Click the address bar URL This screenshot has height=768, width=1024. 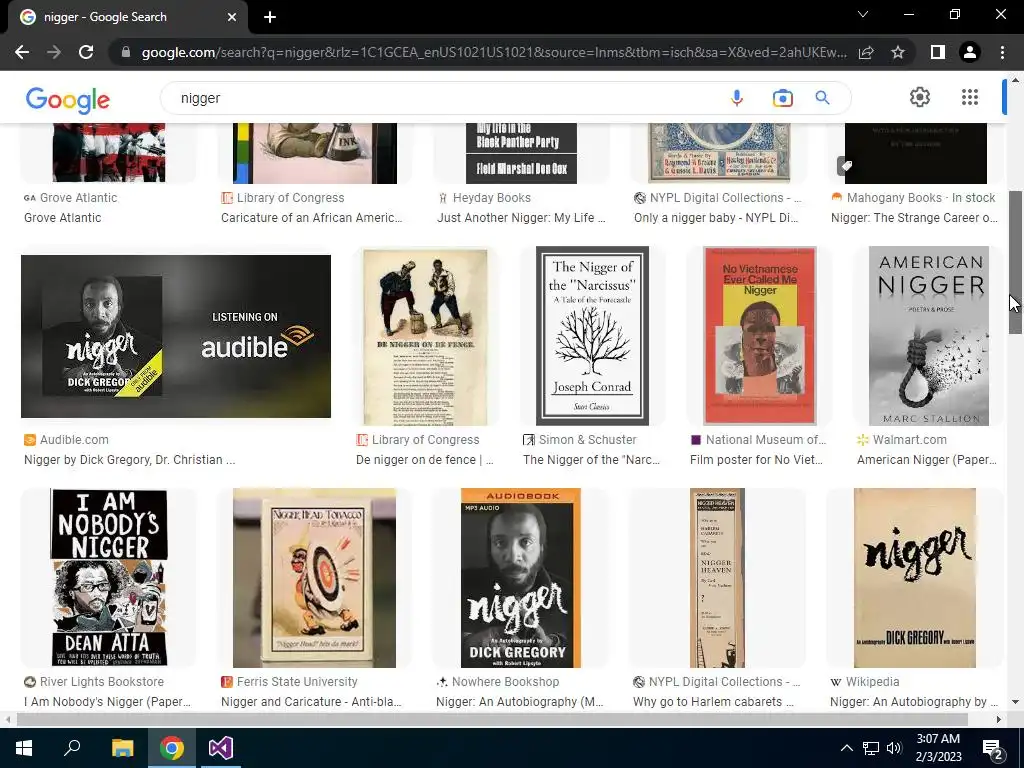pyautogui.click(x=494, y=52)
